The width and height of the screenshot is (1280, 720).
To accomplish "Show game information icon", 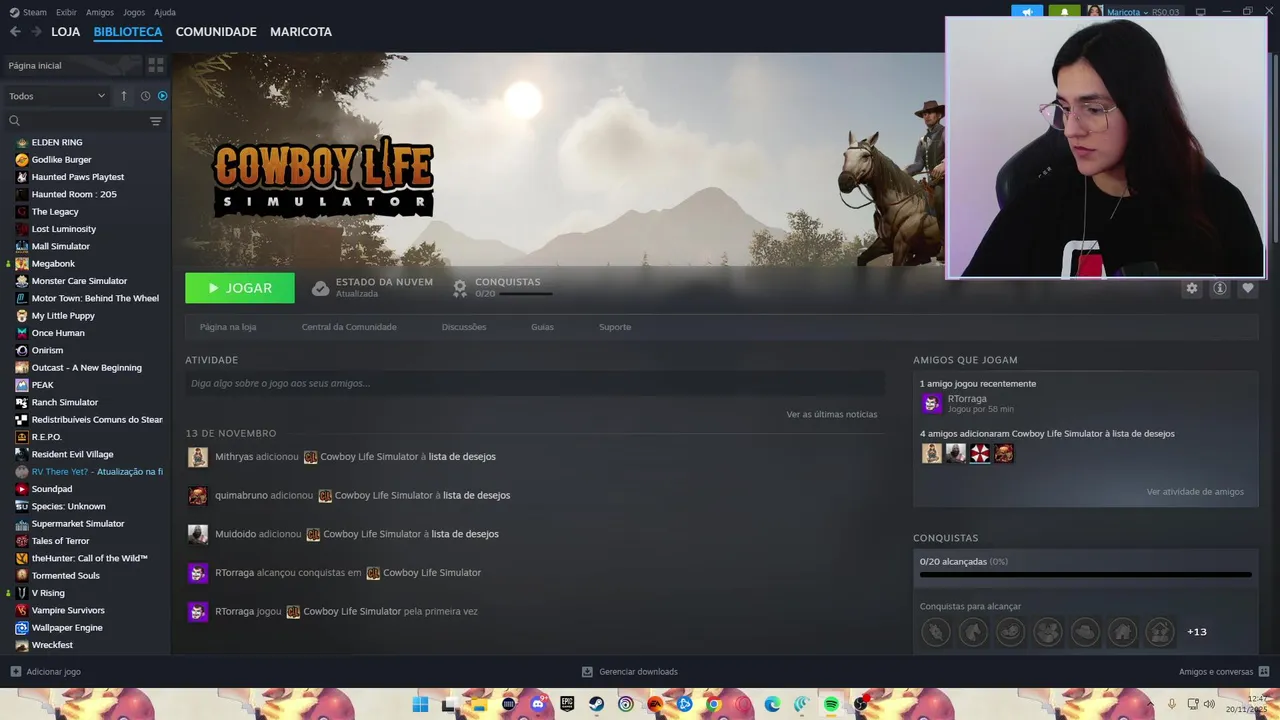I will [1219, 288].
